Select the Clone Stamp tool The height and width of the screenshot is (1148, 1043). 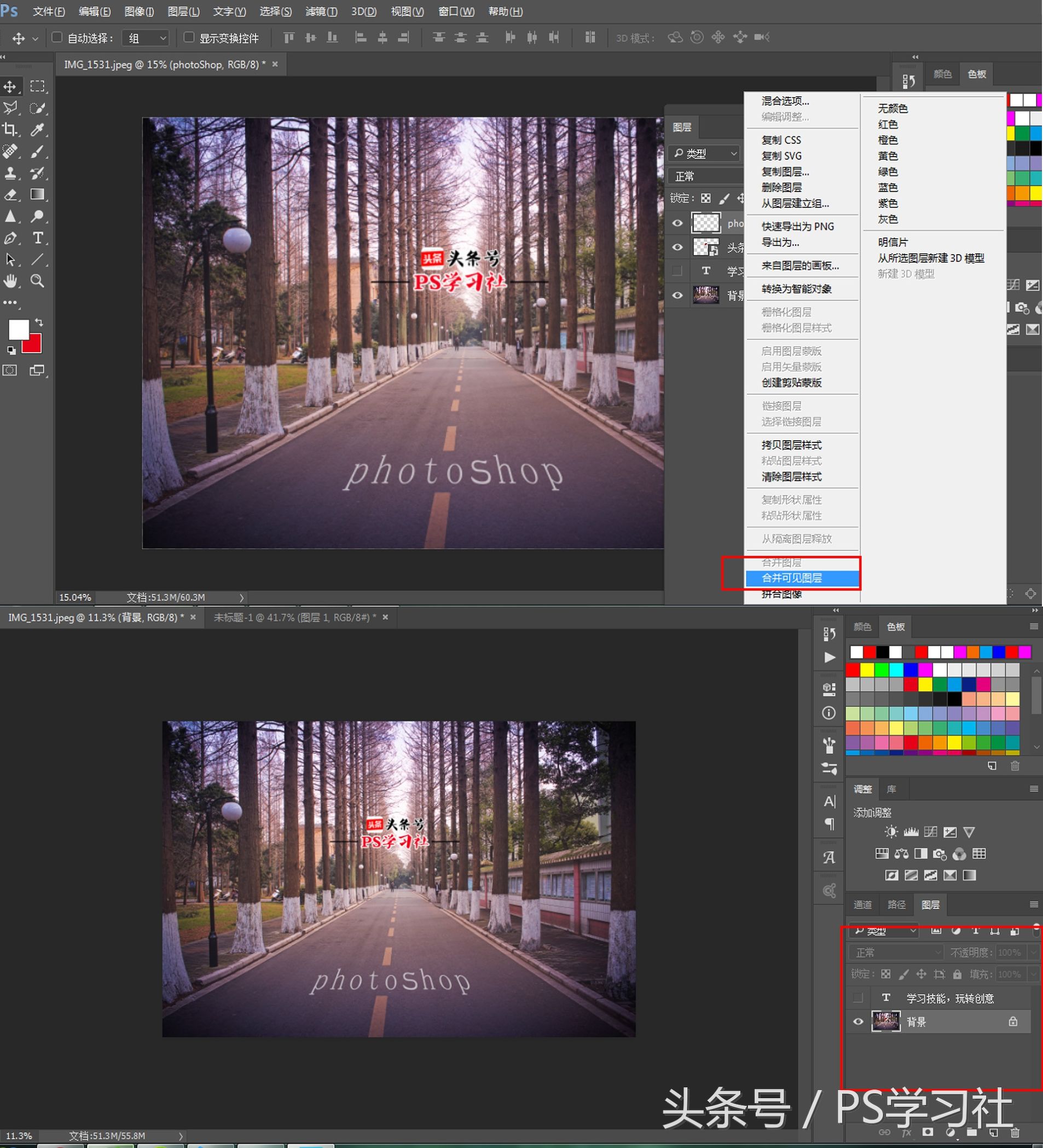pyautogui.click(x=10, y=173)
